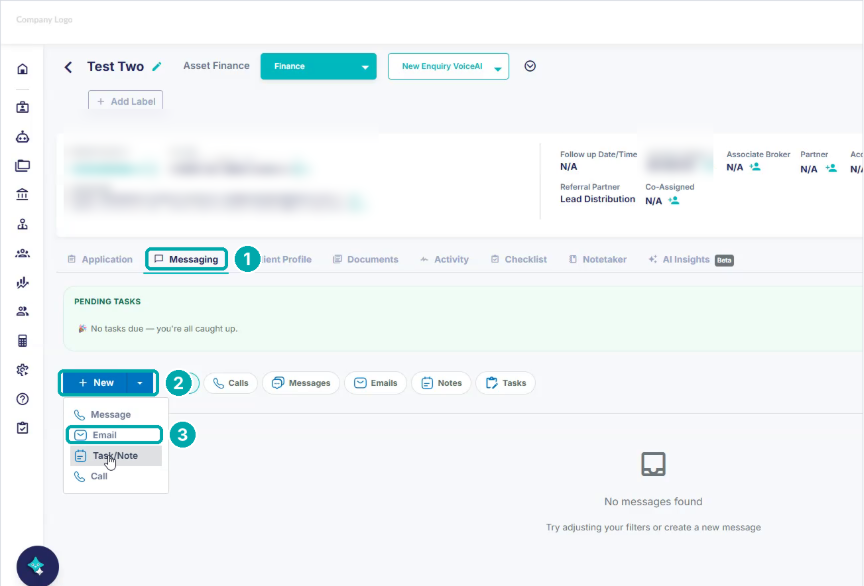Switch to the AI Insights tab
The height and width of the screenshot is (586, 864).
click(691, 259)
